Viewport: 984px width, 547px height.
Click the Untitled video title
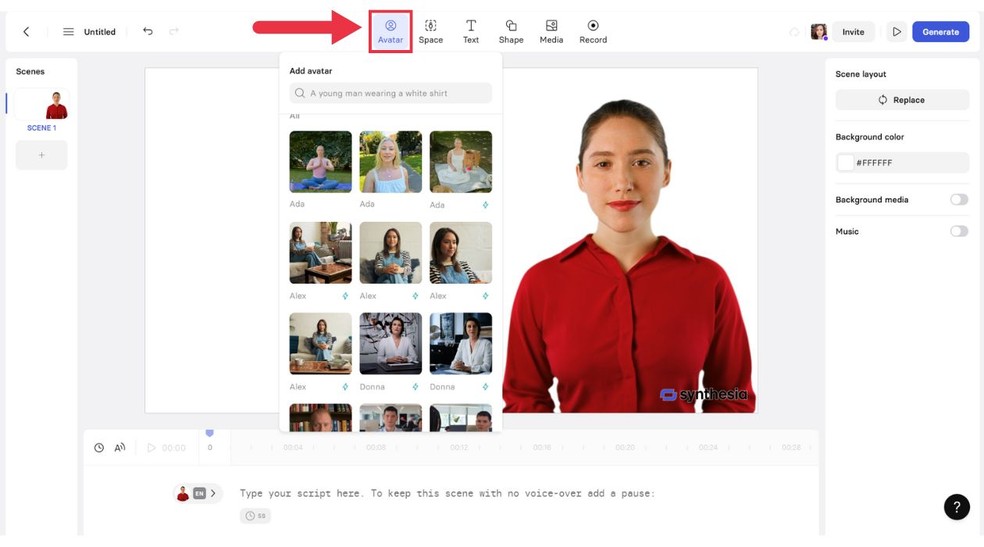[100, 32]
